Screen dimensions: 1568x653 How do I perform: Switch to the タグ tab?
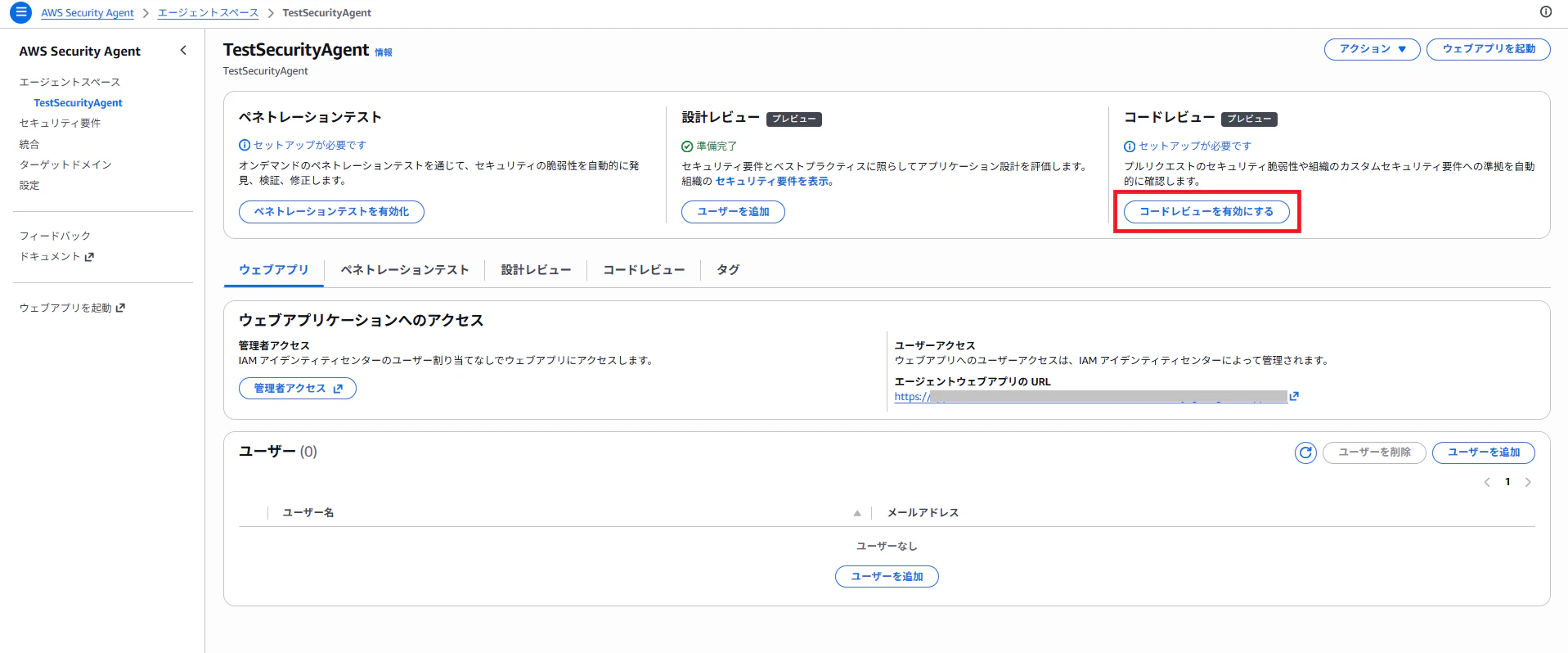tap(728, 270)
